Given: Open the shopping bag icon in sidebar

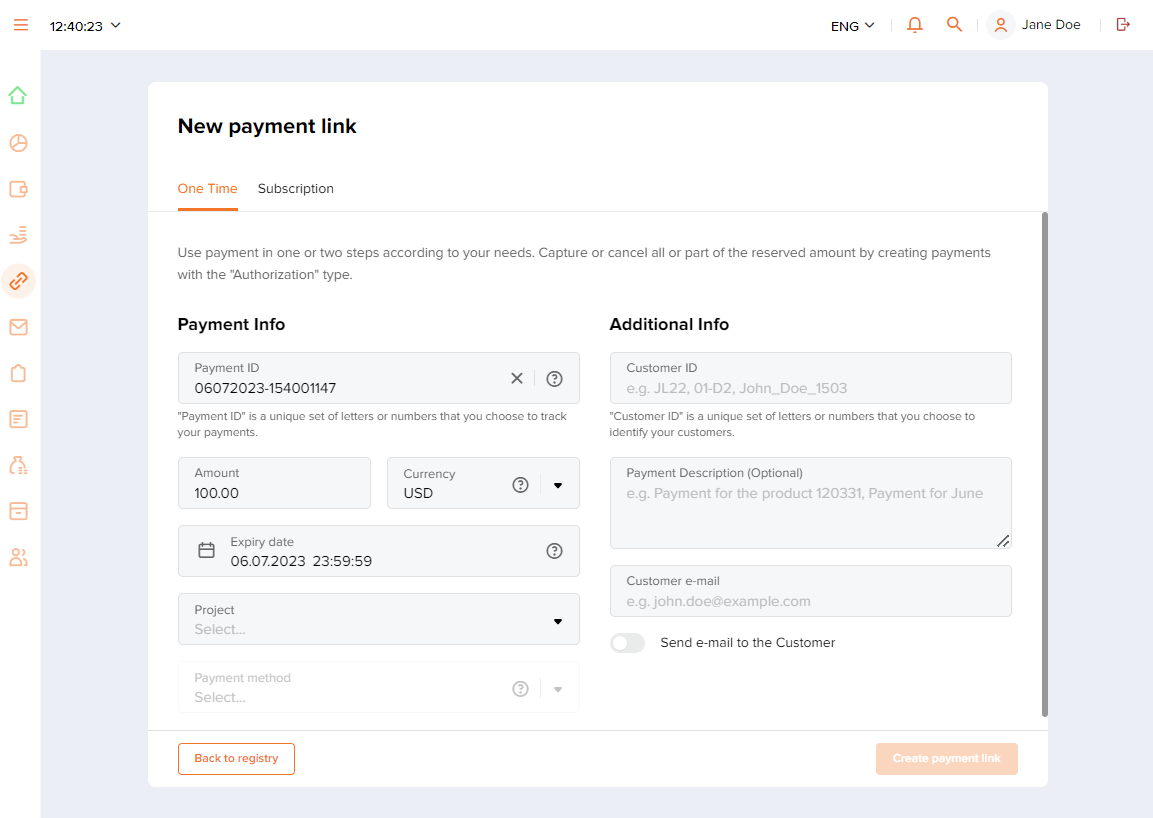Looking at the screenshot, I should tap(18, 373).
